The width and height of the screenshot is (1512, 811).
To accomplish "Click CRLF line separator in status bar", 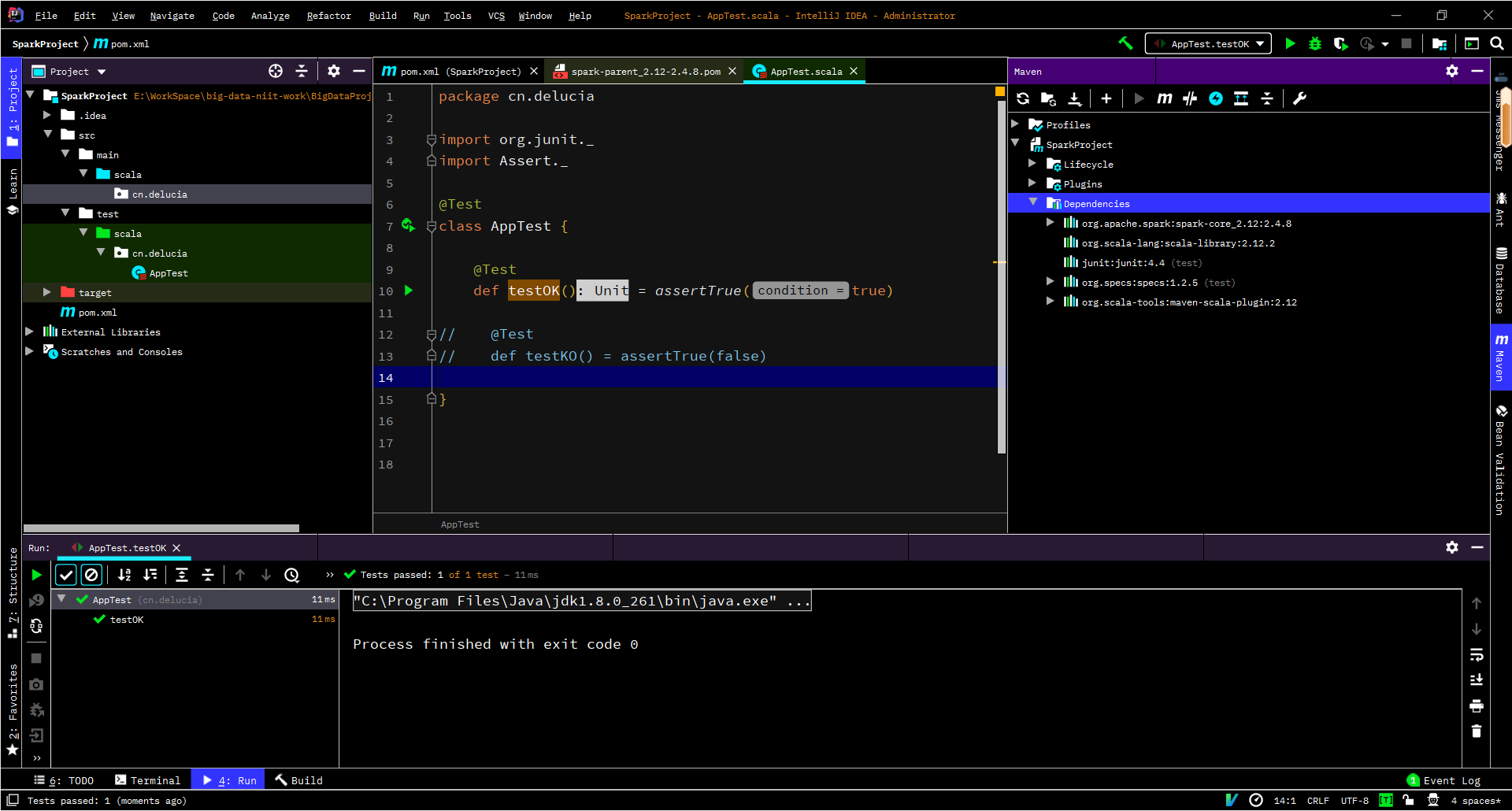I will [x=1318, y=801].
